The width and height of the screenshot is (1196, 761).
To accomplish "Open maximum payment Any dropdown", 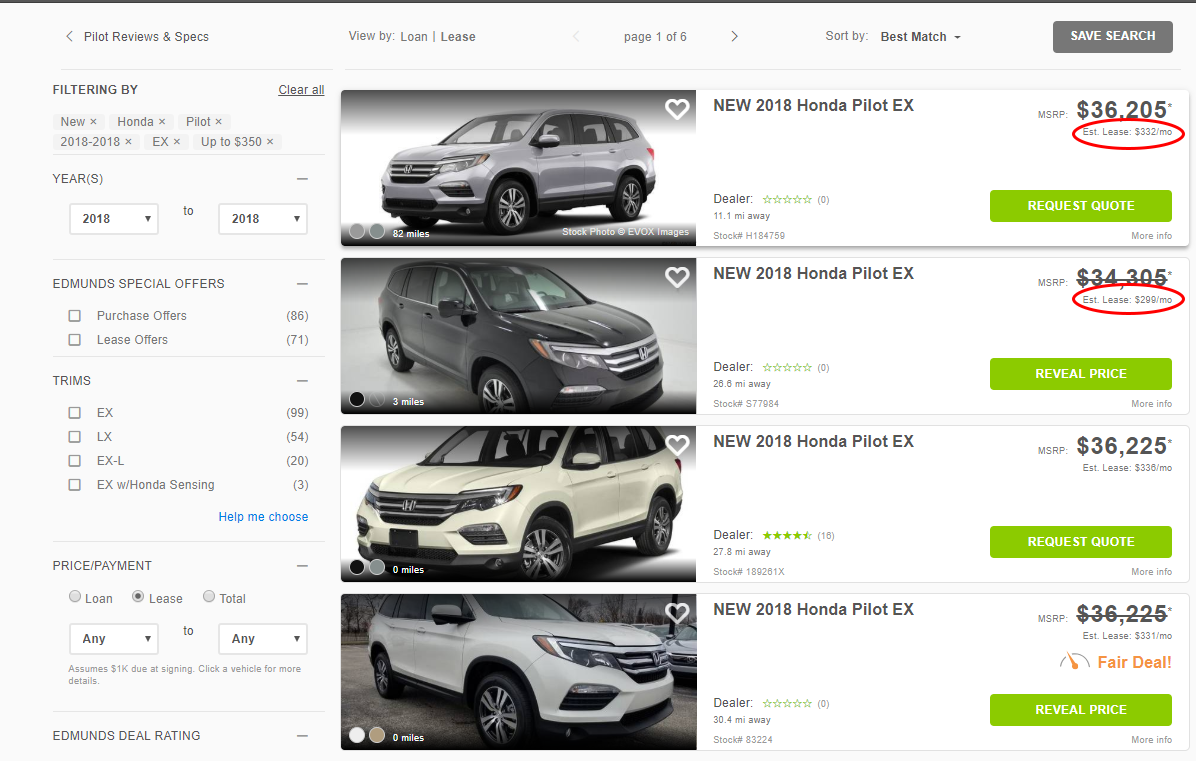I will pyautogui.click(x=262, y=639).
